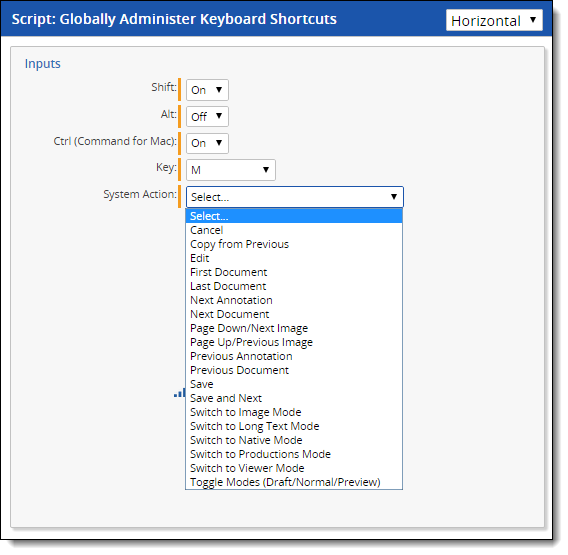Viewport: 568px width, 555px height.
Task: Open the Horizontal layout dropdown
Action: tap(494, 20)
